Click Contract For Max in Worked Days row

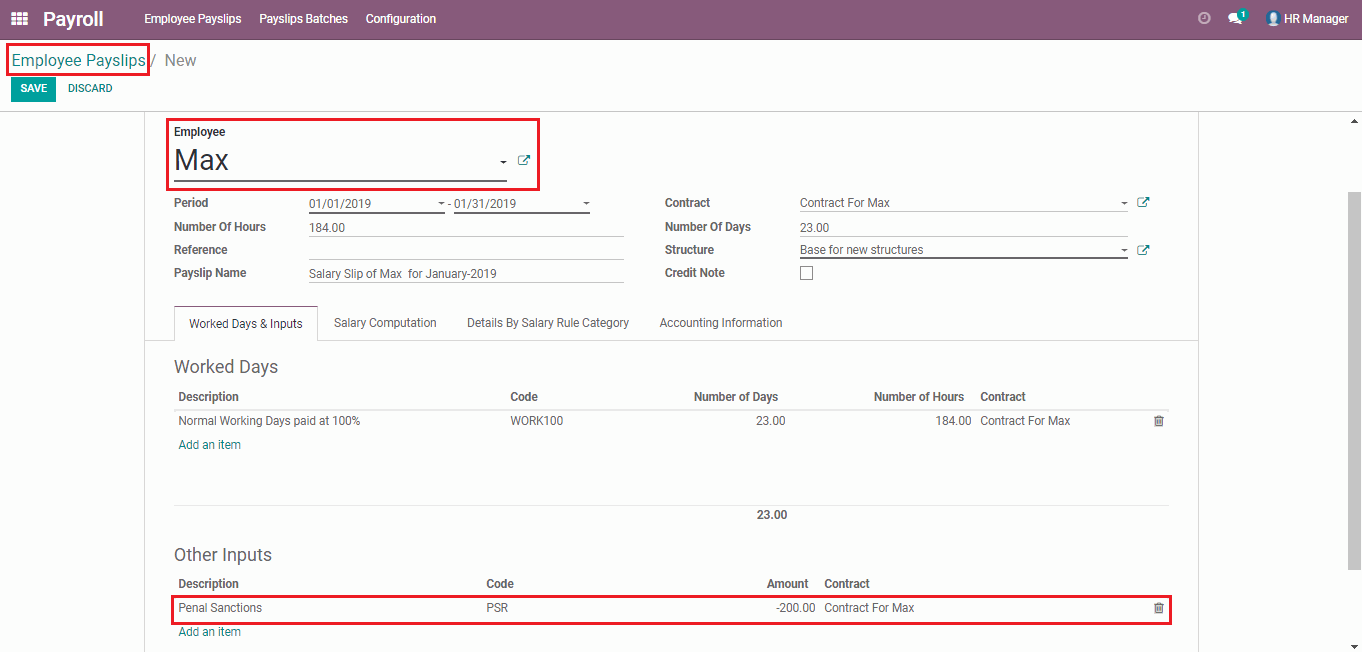click(x=1025, y=421)
